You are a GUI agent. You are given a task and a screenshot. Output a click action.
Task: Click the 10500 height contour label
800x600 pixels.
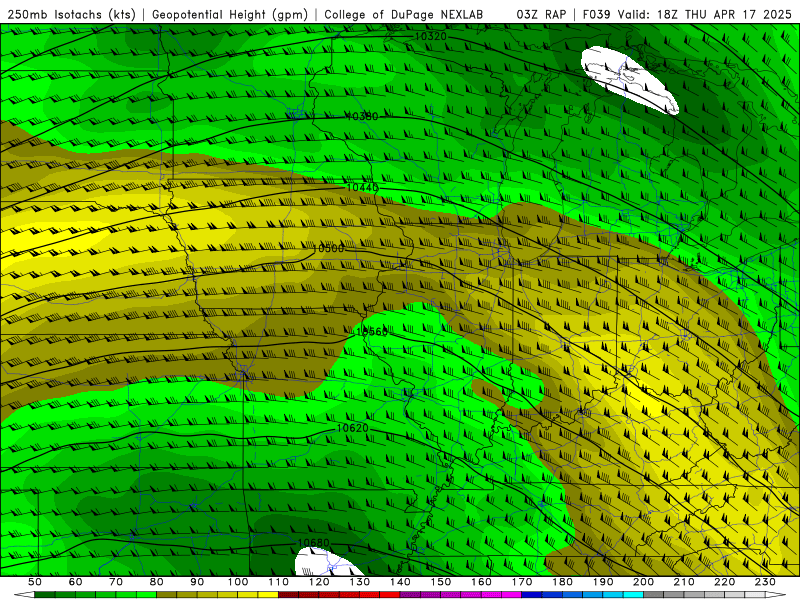tap(328, 248)
